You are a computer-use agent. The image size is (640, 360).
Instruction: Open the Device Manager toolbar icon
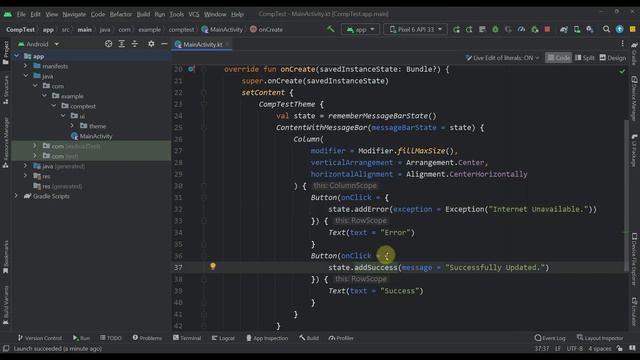pyautogui.click(x=577, y=29)
